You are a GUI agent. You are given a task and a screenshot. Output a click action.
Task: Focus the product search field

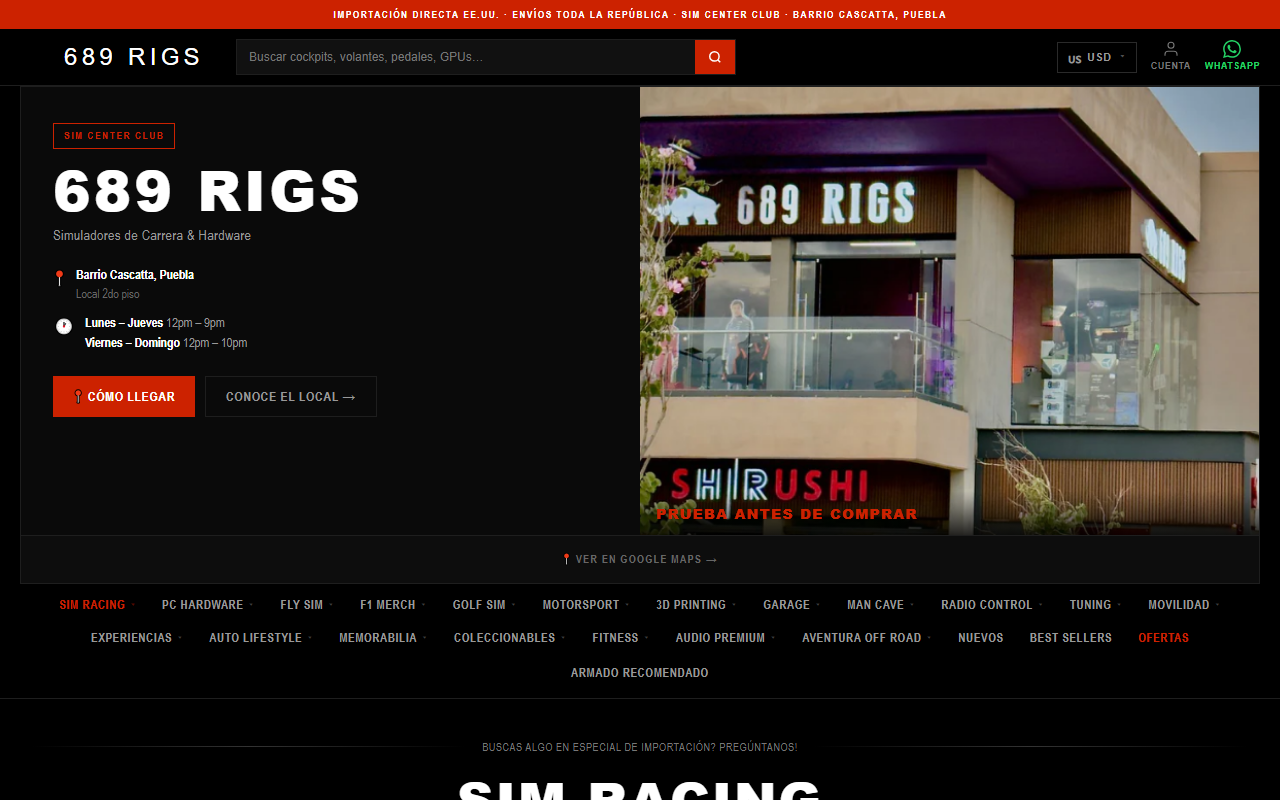466,57
